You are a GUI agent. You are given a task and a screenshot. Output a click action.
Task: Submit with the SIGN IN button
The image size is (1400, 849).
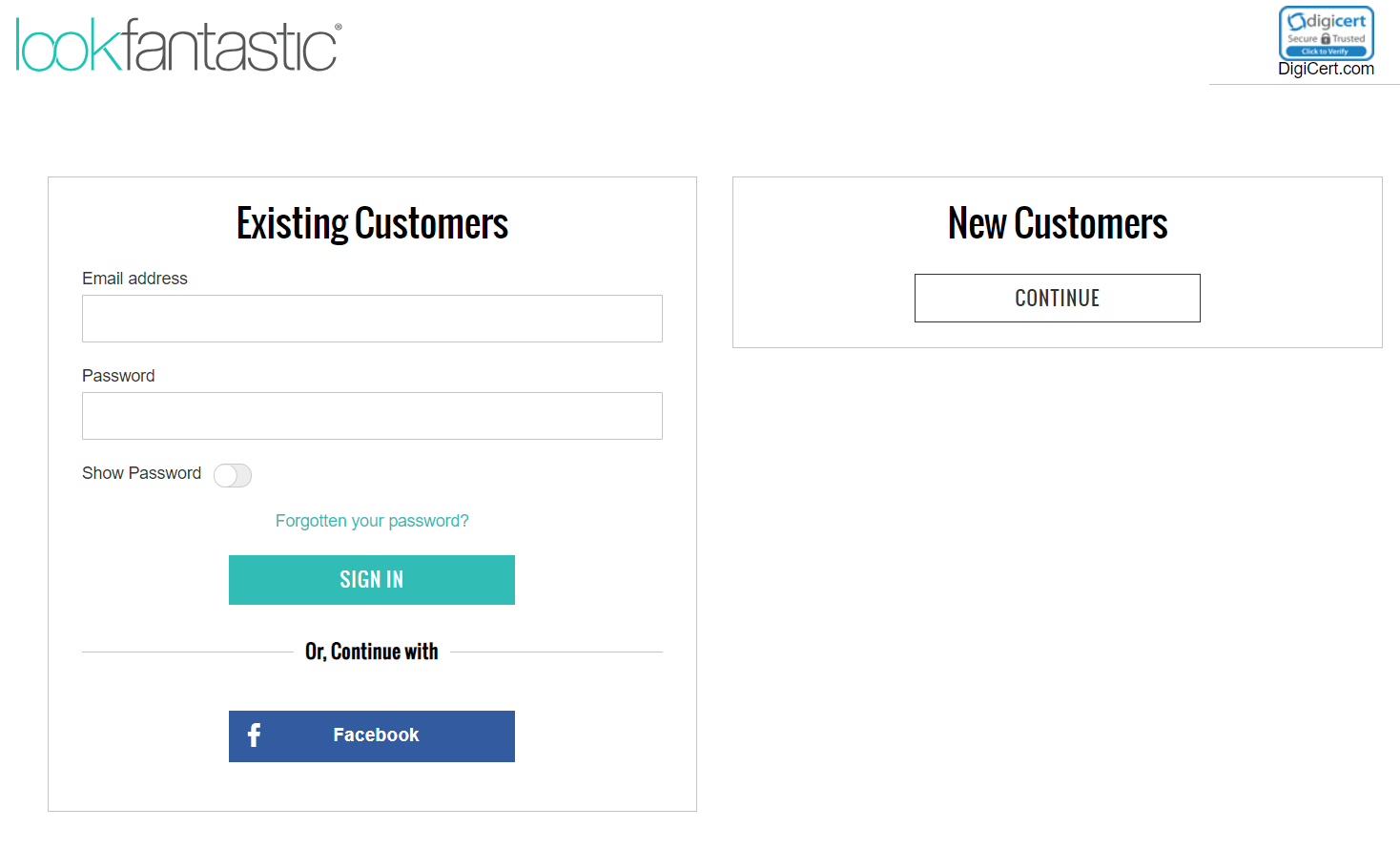click(x=372, y=580)
